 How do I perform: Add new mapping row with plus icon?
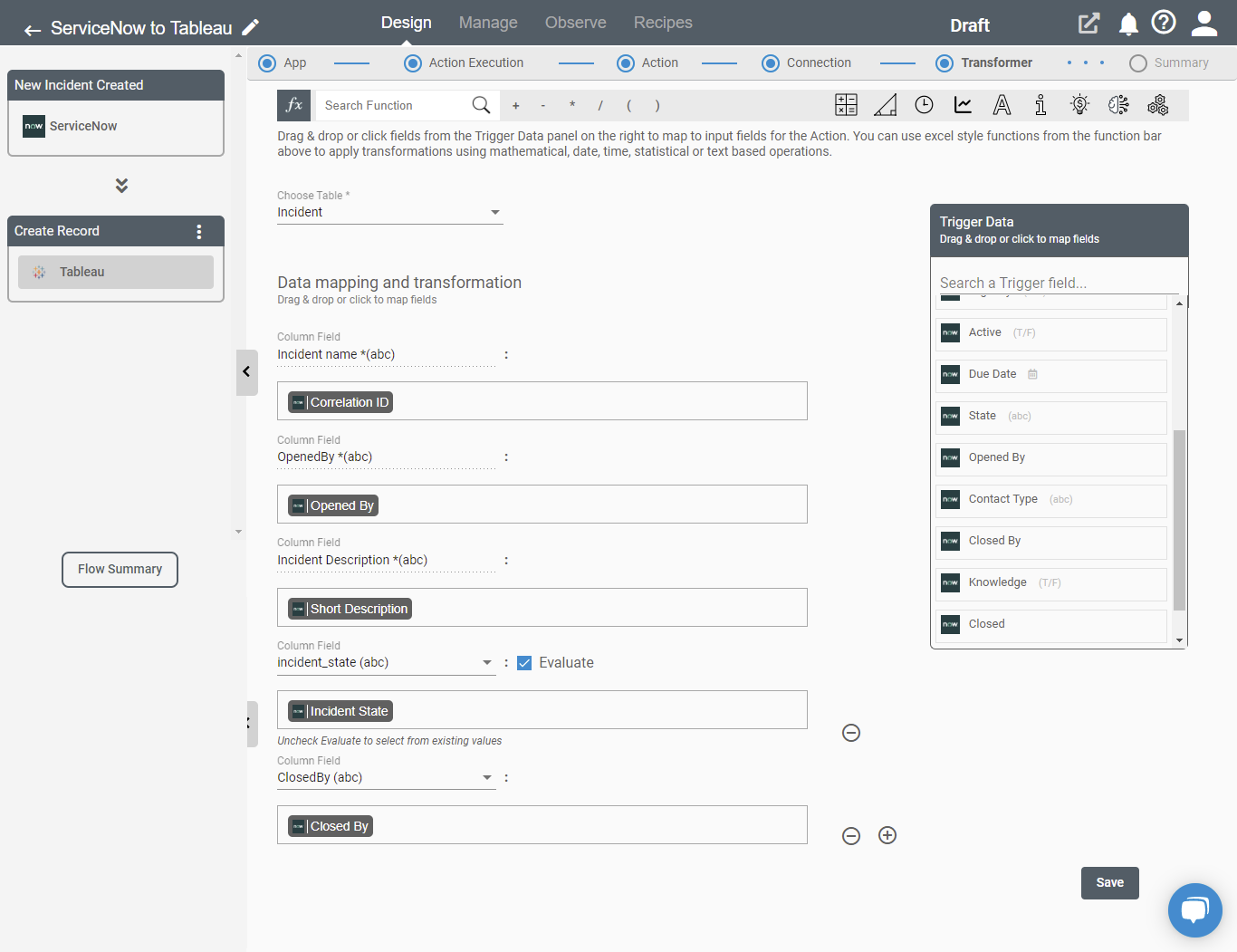pos(887,835)
